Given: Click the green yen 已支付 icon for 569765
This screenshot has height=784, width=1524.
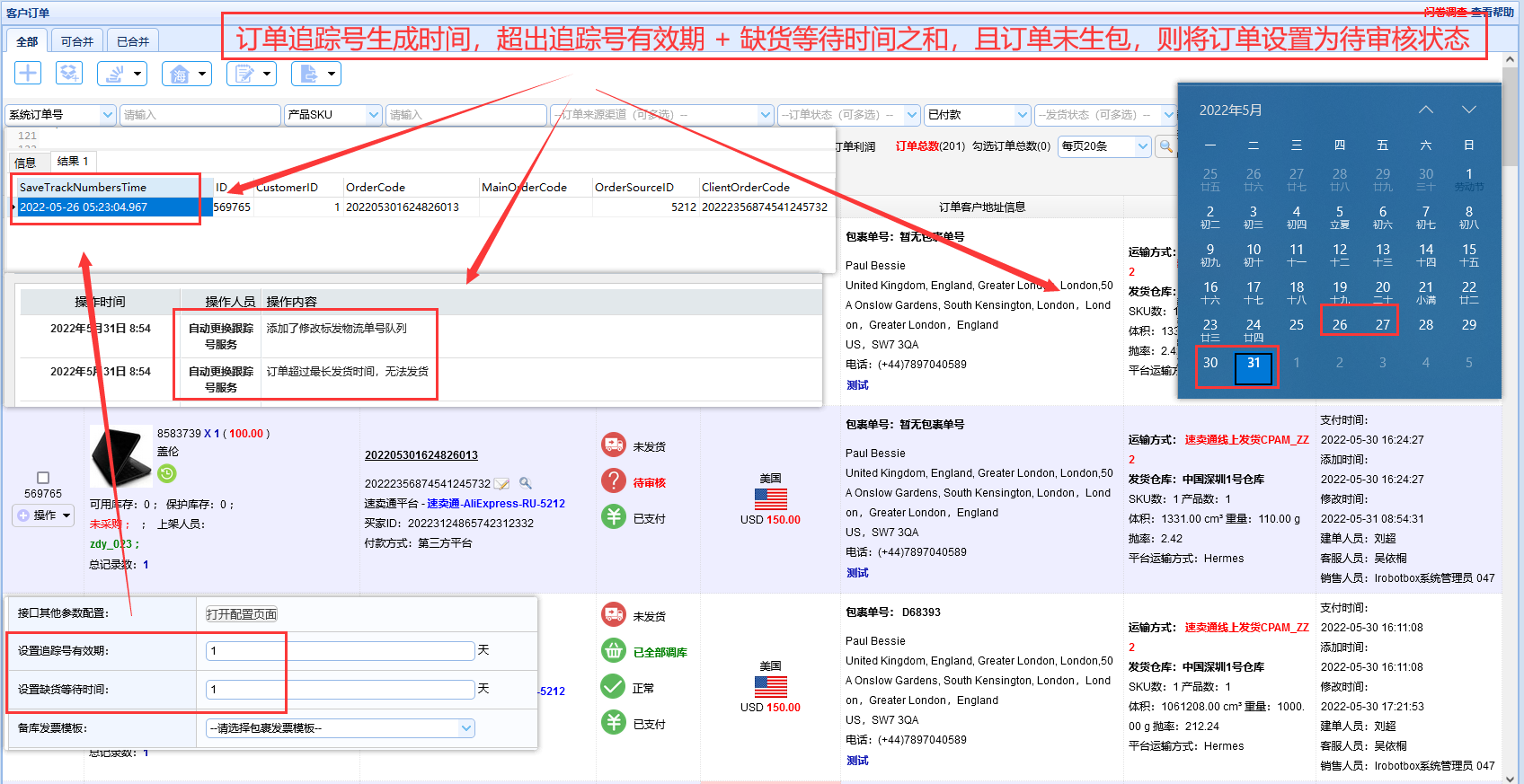Looking at the screenshot, I should coord(614,516).
